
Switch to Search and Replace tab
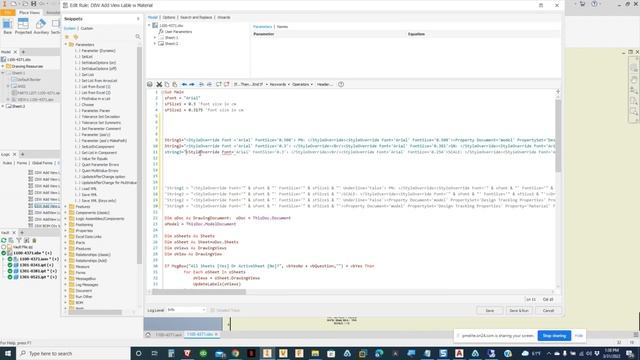[x=196, y=18]
